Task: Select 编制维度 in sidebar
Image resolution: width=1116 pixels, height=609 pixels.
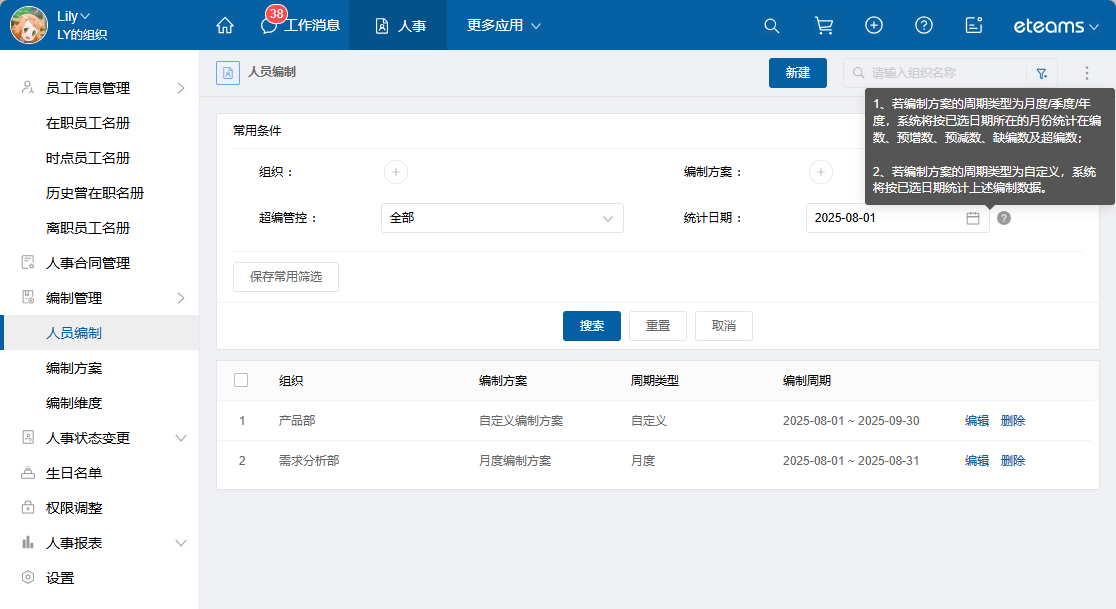Action: click(x=74, y=403)
